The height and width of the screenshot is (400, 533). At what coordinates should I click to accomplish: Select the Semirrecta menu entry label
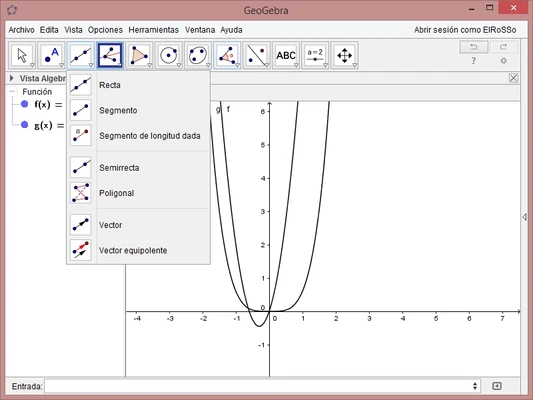pyautogui.click(x=119, y=168)
